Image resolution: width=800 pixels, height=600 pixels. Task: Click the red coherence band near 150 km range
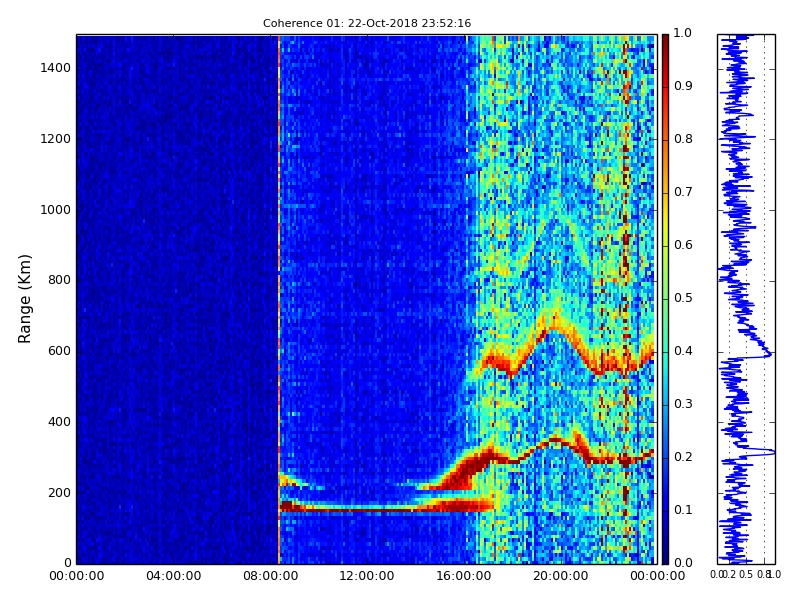pyautogui.click(x=388, y=507)
